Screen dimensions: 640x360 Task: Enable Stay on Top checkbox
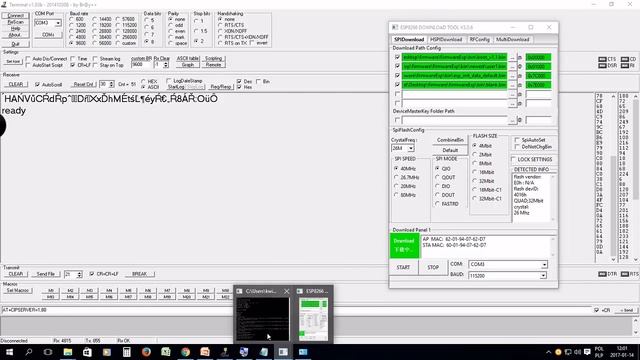click(95, 65)
